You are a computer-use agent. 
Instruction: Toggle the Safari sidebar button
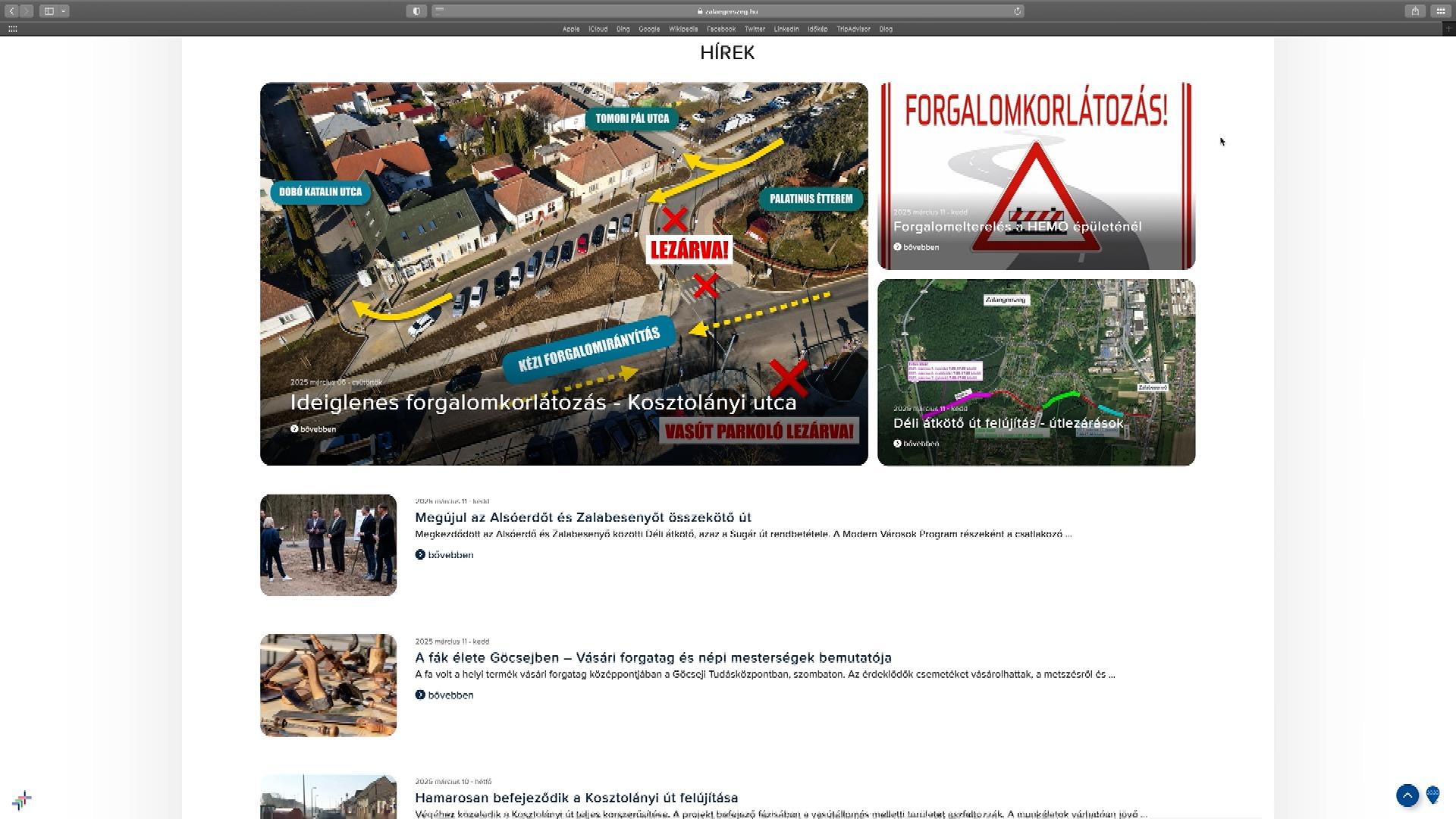point(49,11)
